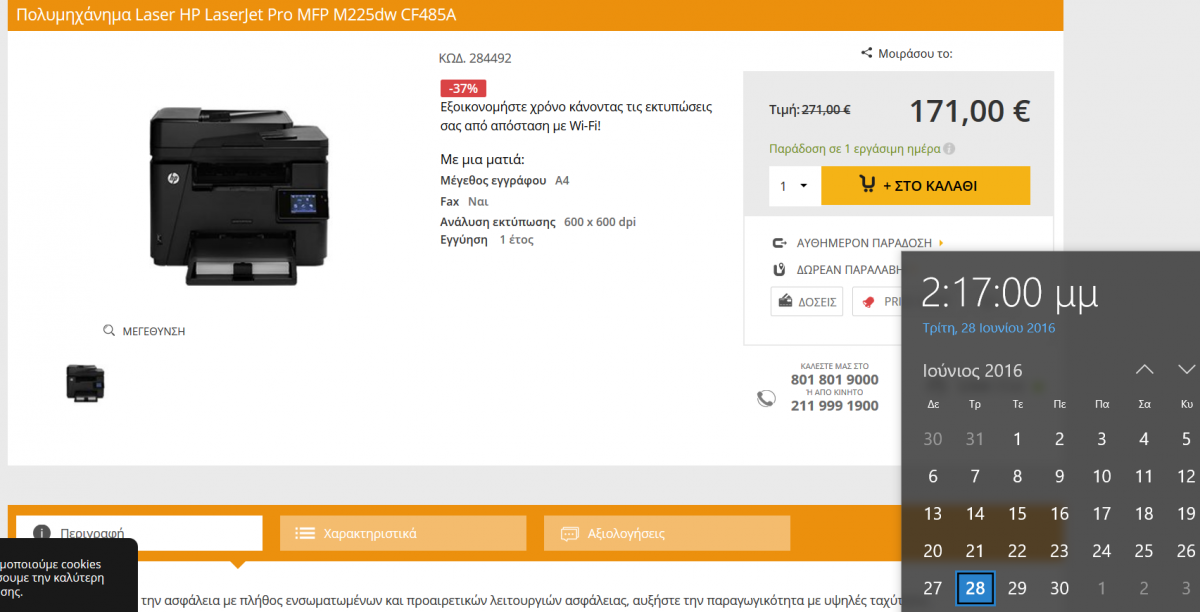Click the Ανάλυση εκτύπωσης 600 x 600 dpi row
Image resolution: width=1200 pixels, height=612 pixels.
[x=538, y=221]
